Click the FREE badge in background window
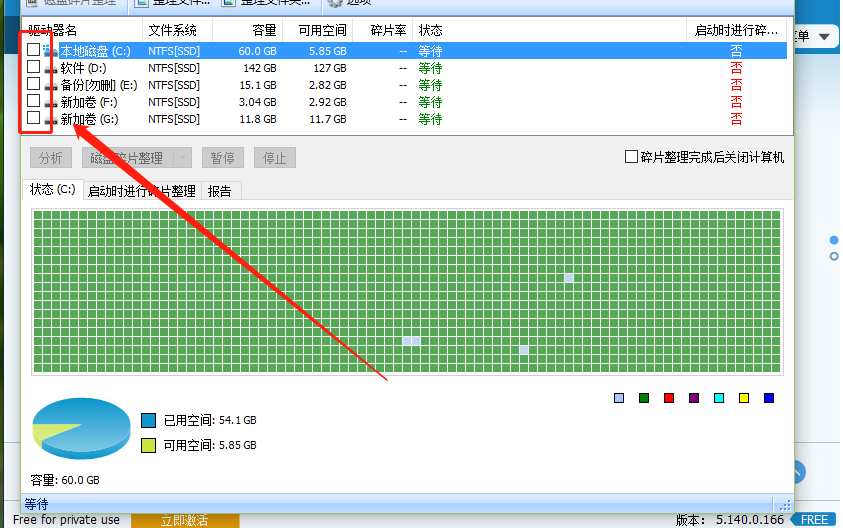The height and width of the screenshot is (528, 843). 814,520
